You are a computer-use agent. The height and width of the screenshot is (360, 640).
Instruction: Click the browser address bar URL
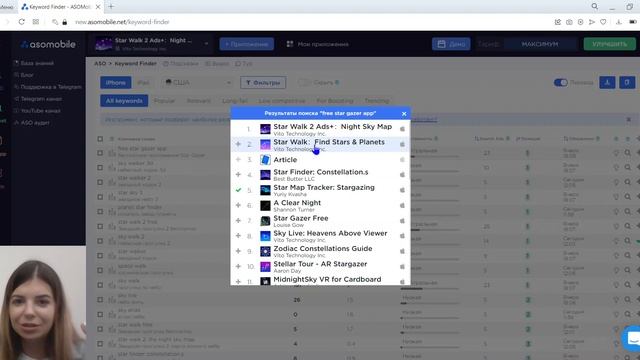[122, 22]
